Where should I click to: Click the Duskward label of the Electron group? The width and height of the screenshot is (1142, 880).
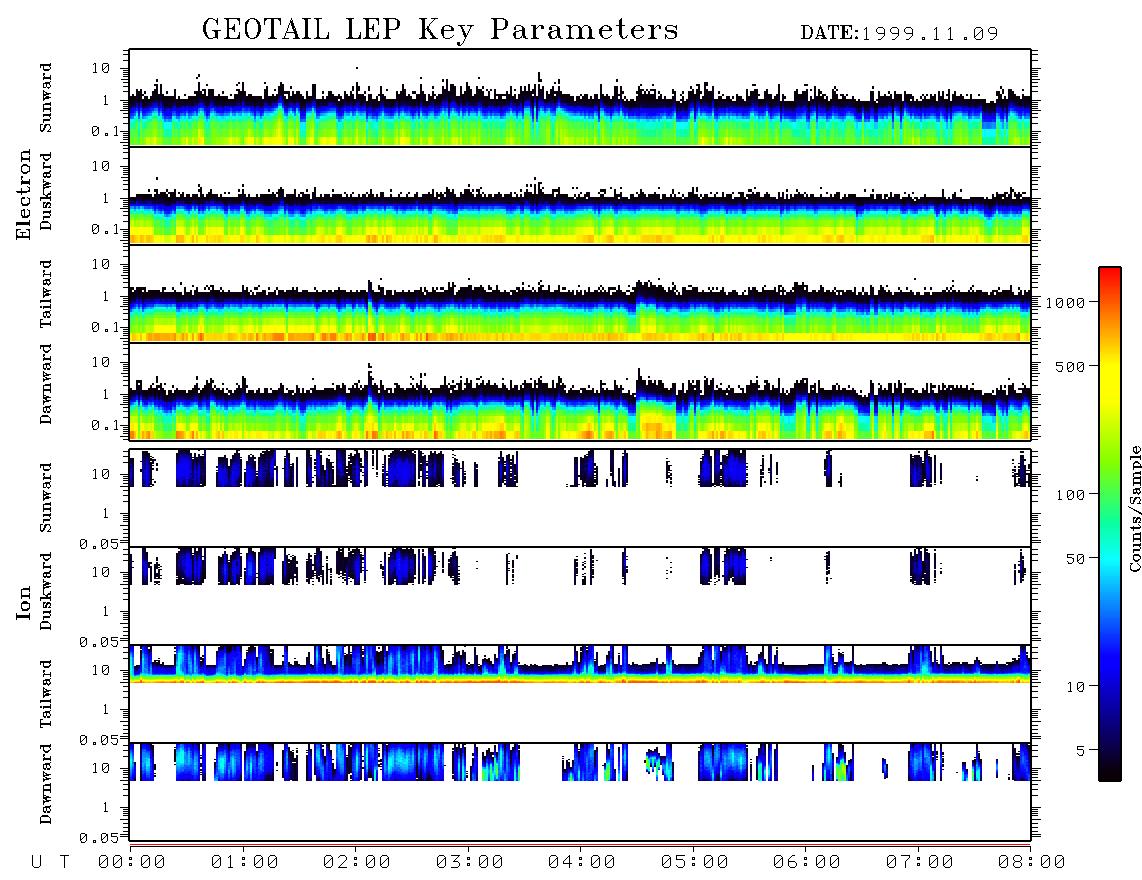coord(46,191)
